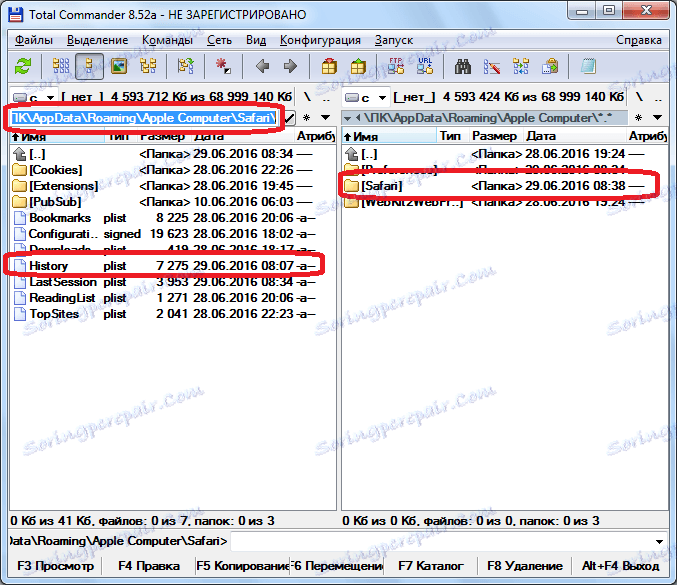Select History plist file

[173, 266]
